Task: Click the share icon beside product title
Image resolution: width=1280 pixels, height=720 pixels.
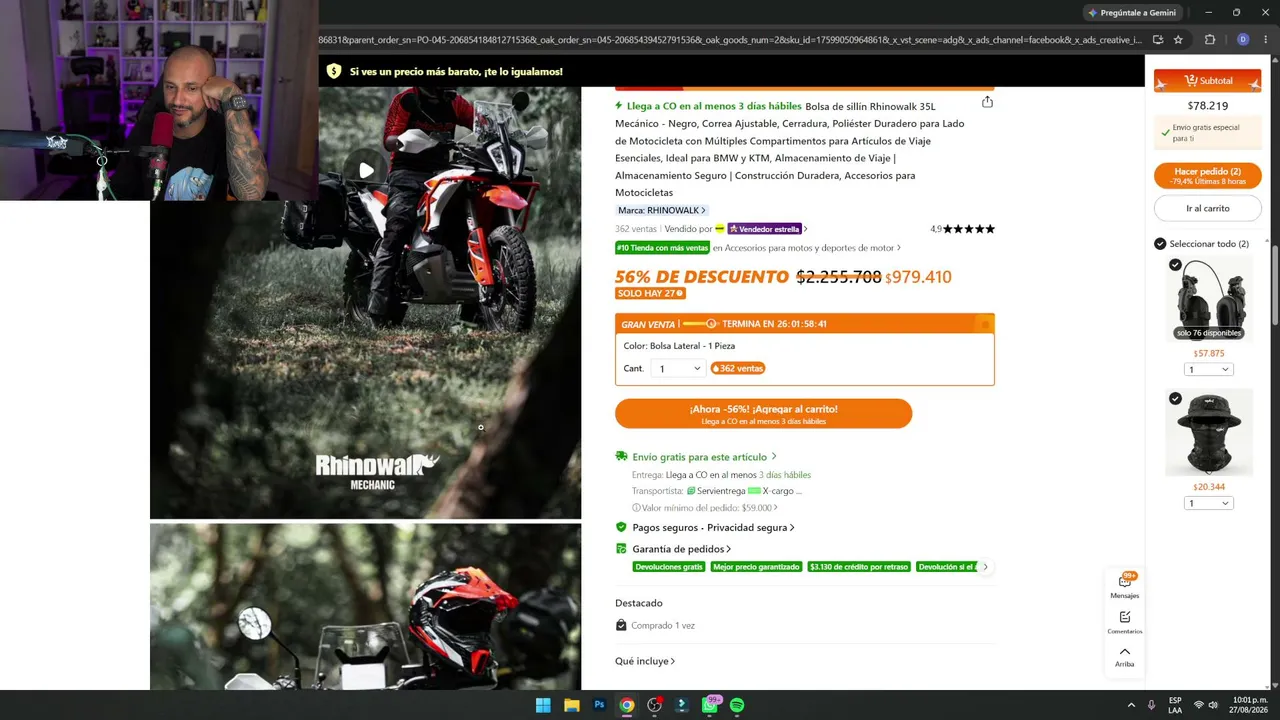Action: point(987,102)
